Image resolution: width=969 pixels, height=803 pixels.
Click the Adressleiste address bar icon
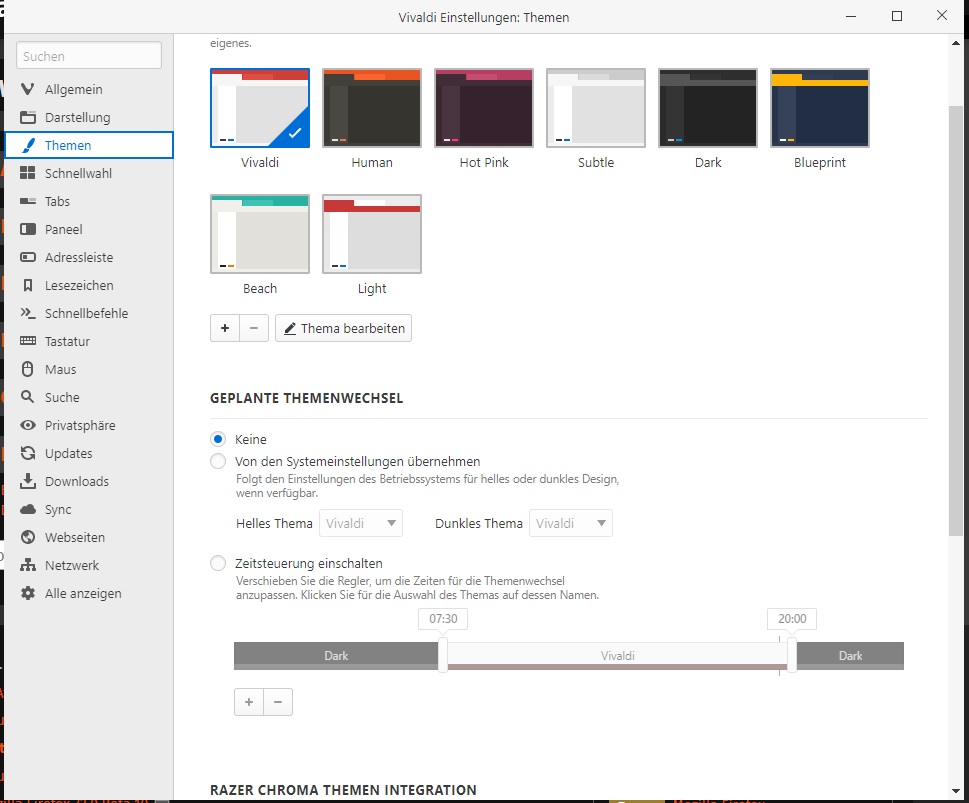click(28, 257)
